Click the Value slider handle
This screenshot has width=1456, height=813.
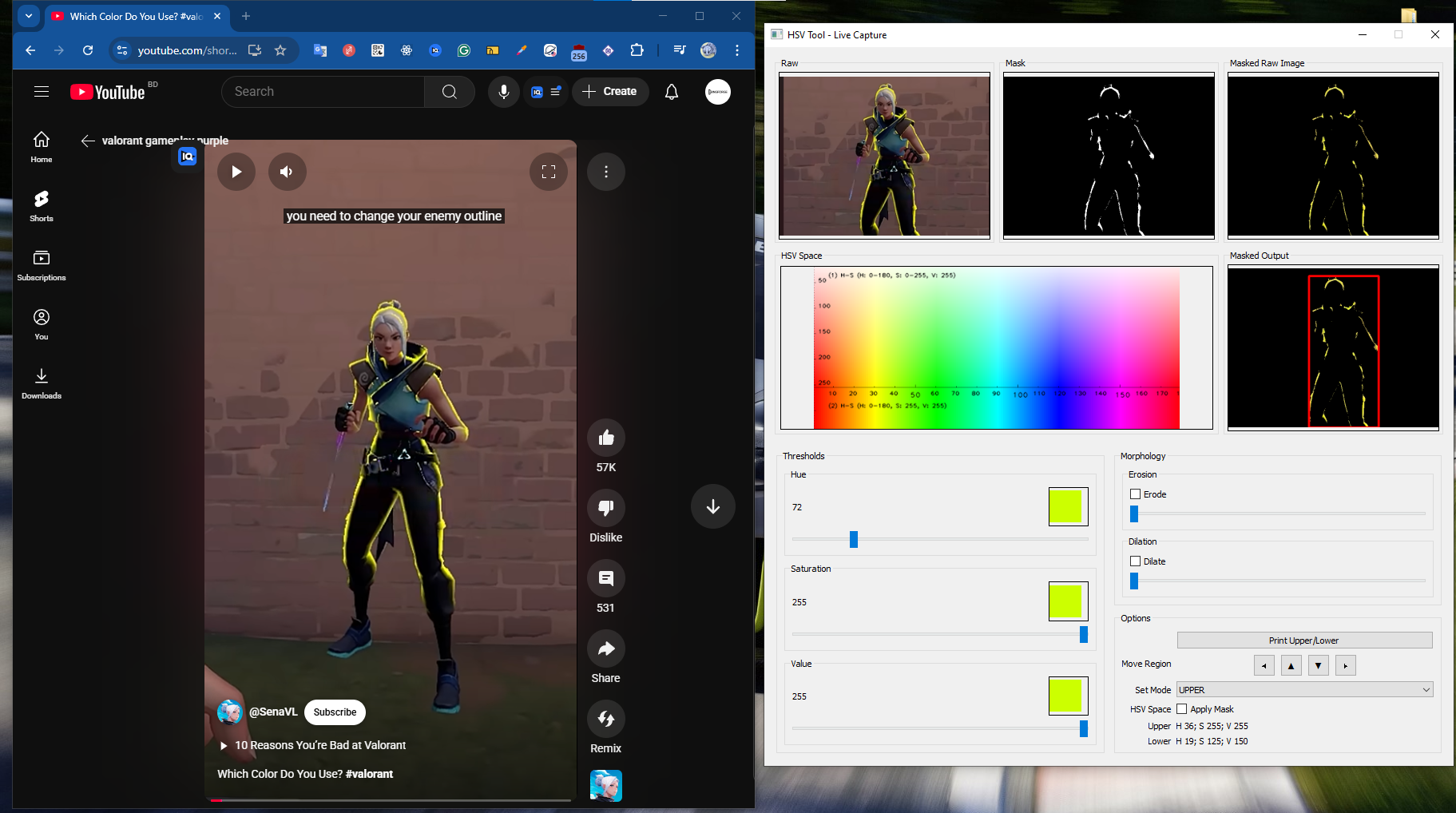[1084, 728]
